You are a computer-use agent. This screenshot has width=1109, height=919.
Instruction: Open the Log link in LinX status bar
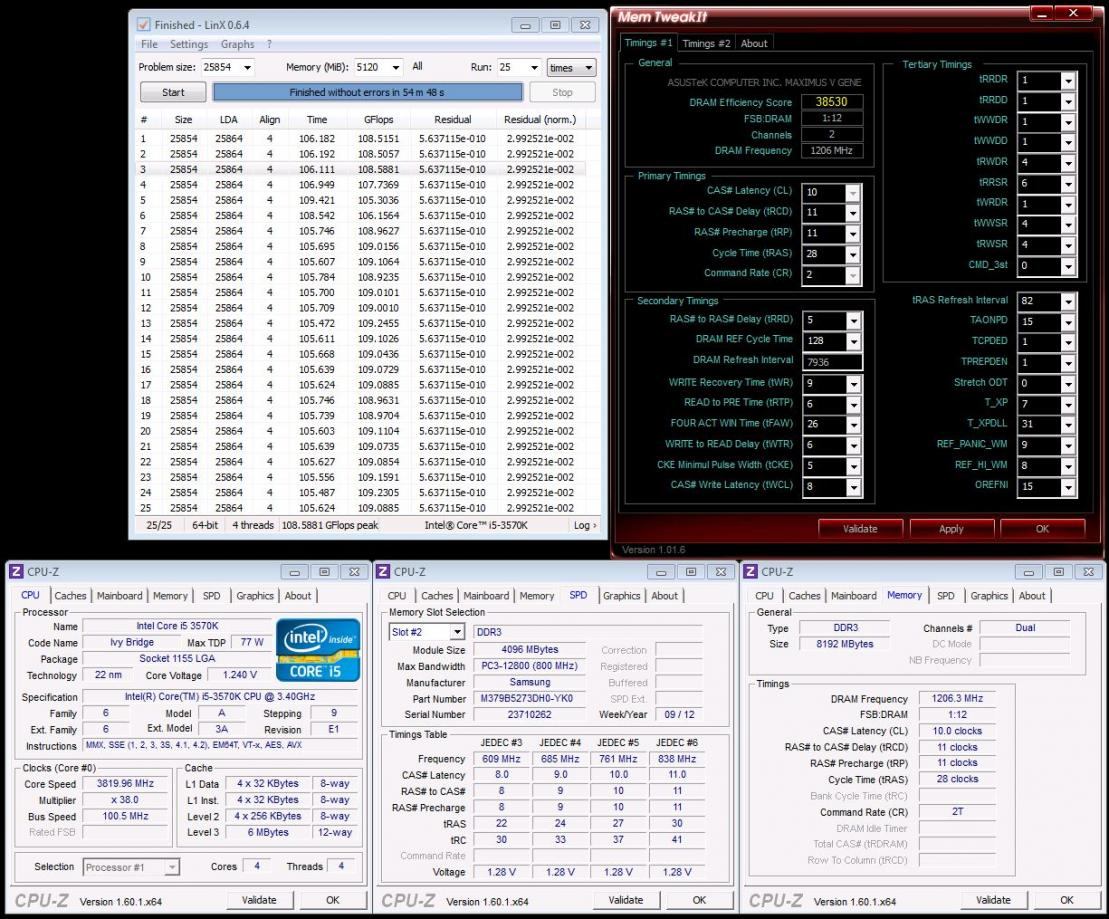click(x=585, y=525)
